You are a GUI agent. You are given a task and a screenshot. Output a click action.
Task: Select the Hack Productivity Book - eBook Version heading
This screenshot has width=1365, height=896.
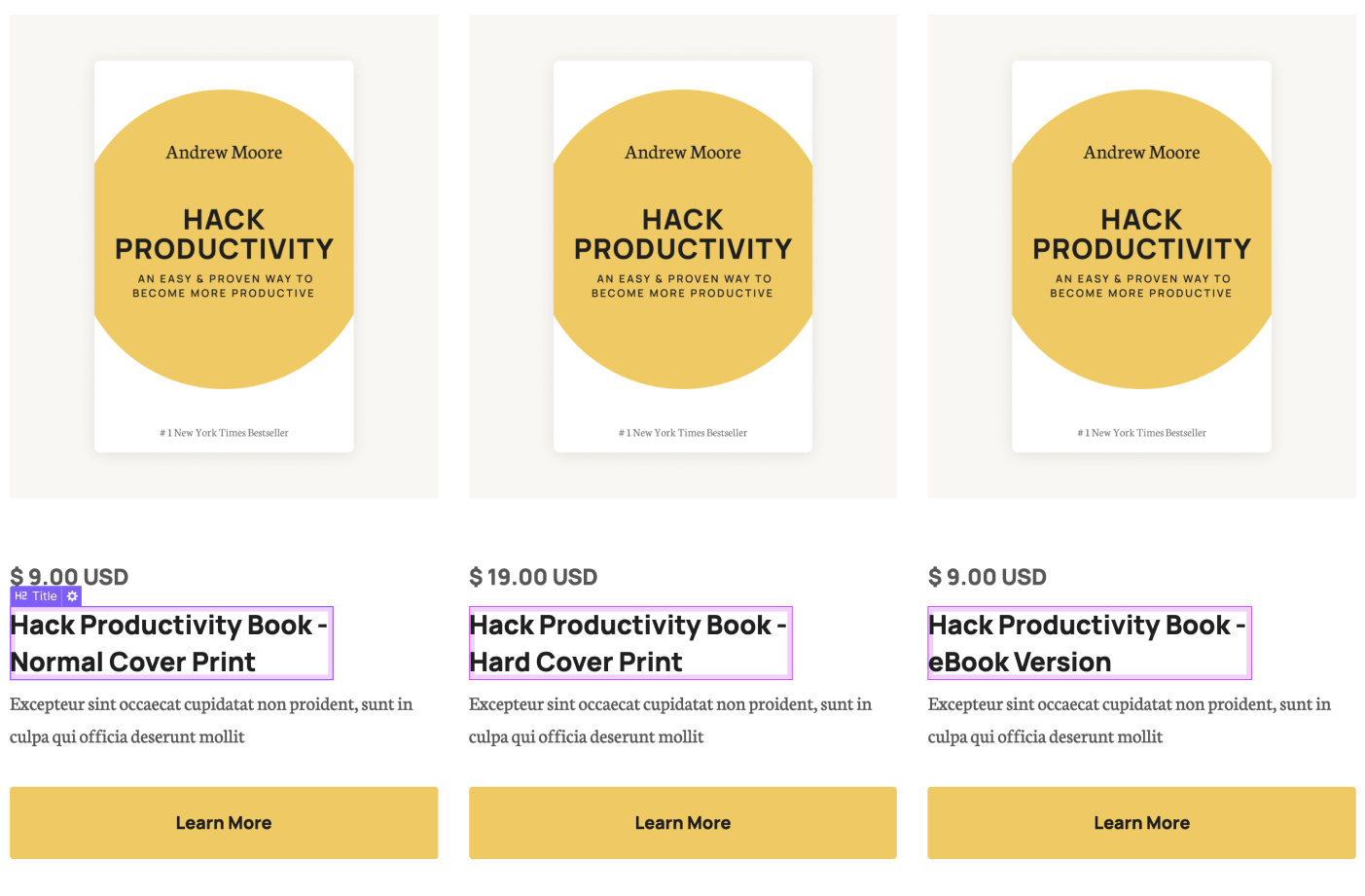pos(1088,643)
